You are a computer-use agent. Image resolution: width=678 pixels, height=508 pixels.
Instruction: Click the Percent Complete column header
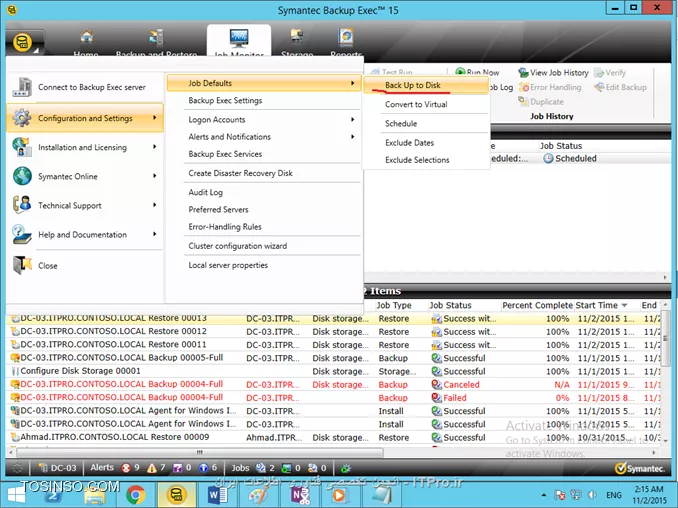[537, 305]
